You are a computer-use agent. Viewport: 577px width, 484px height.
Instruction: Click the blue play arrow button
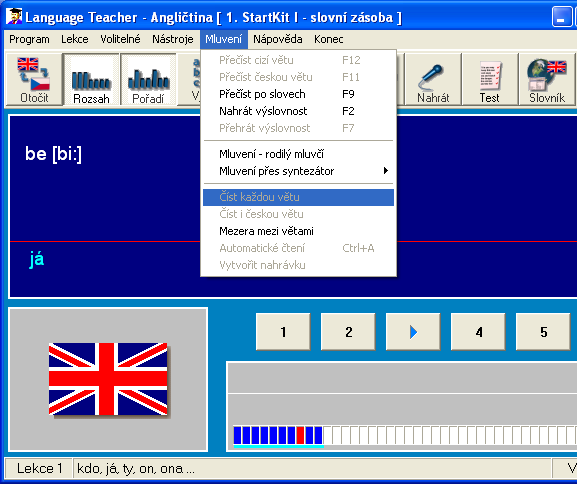coord(413,332)
